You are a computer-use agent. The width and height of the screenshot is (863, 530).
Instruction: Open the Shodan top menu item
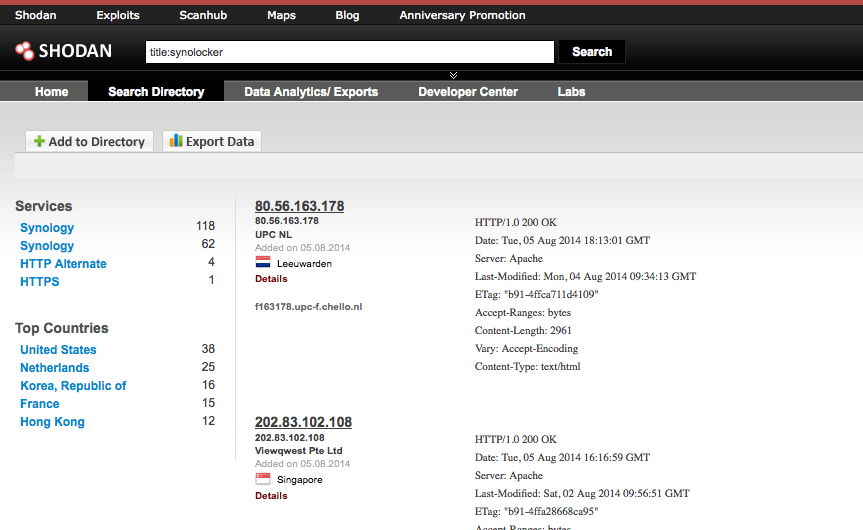(x=36, y=15)
